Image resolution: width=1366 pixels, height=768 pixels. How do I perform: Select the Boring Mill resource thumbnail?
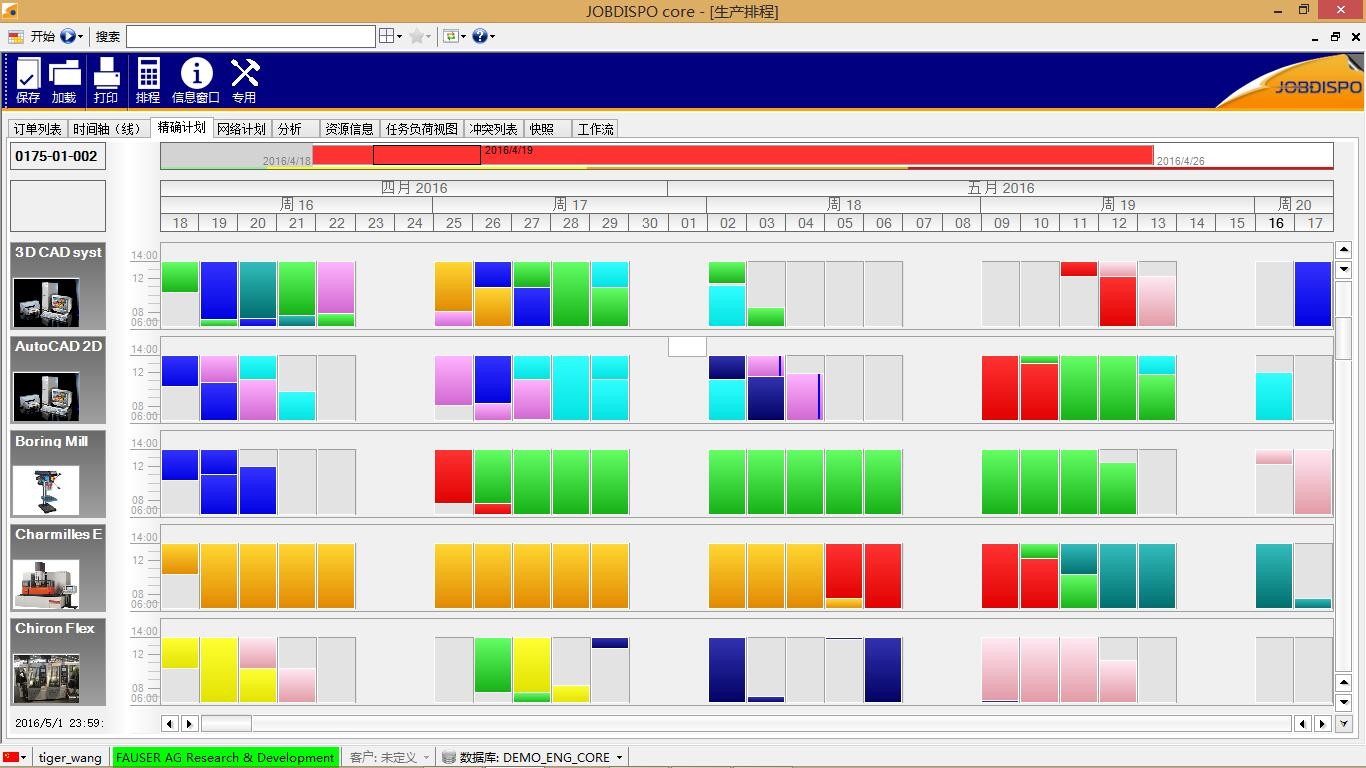(46, 490)
